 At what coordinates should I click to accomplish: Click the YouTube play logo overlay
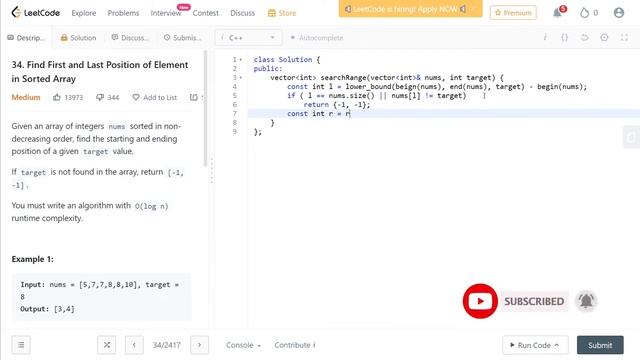point(480,301)
